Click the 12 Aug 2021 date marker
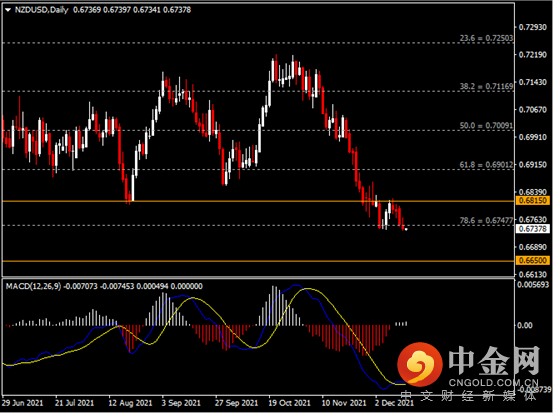Screen dimensions: 554x414 130,403
